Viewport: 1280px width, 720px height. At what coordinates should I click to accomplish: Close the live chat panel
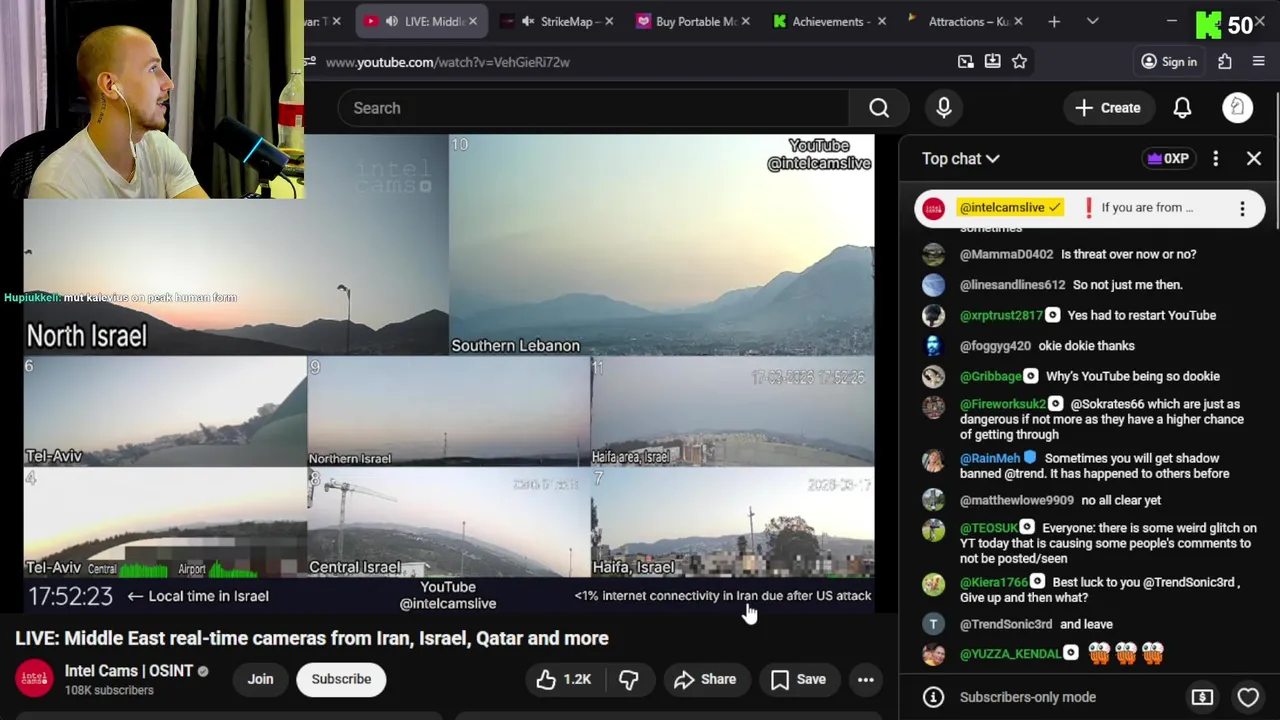click(x=1254, y=159)
